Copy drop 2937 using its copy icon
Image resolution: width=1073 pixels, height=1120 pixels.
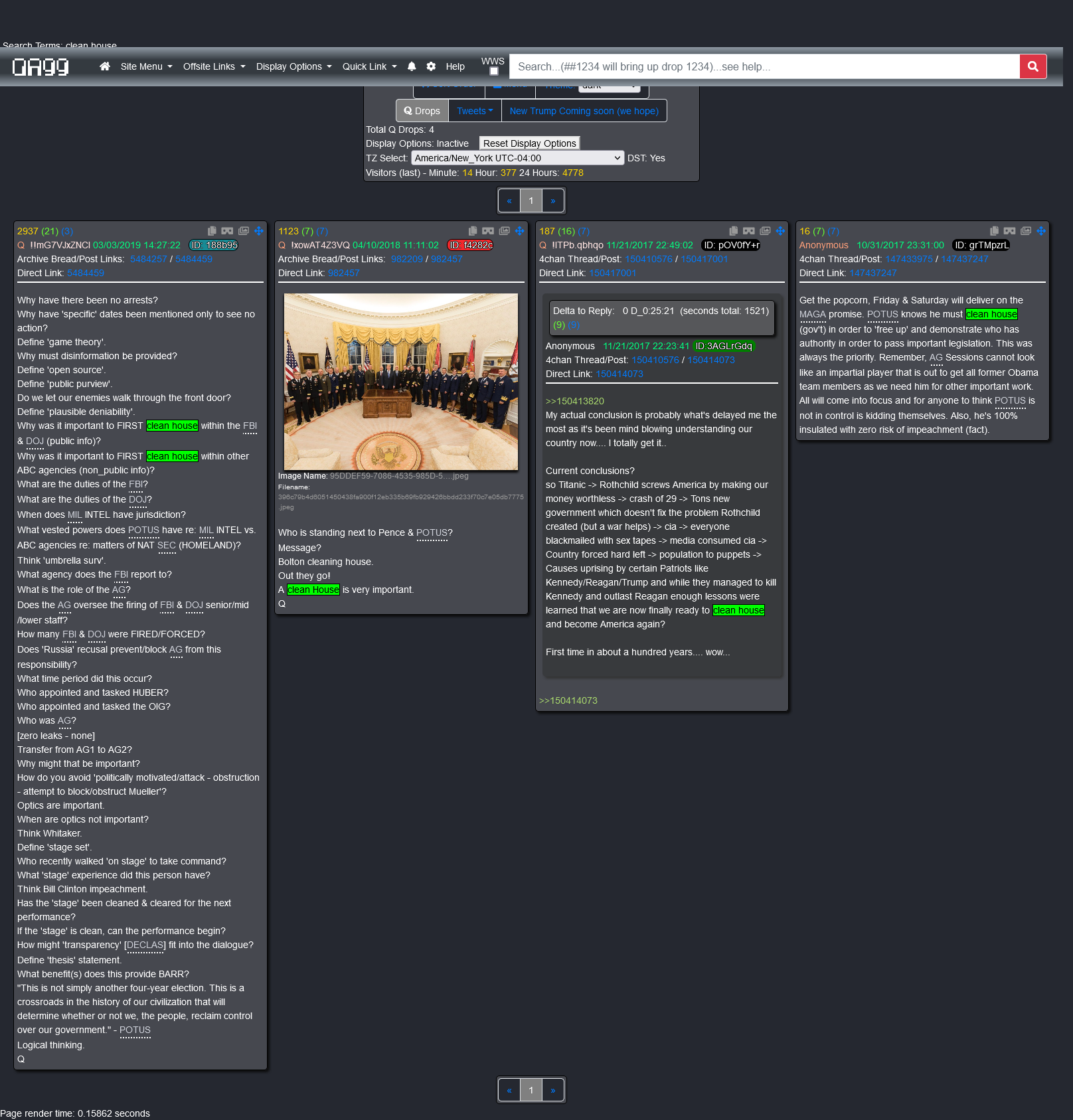212,231
